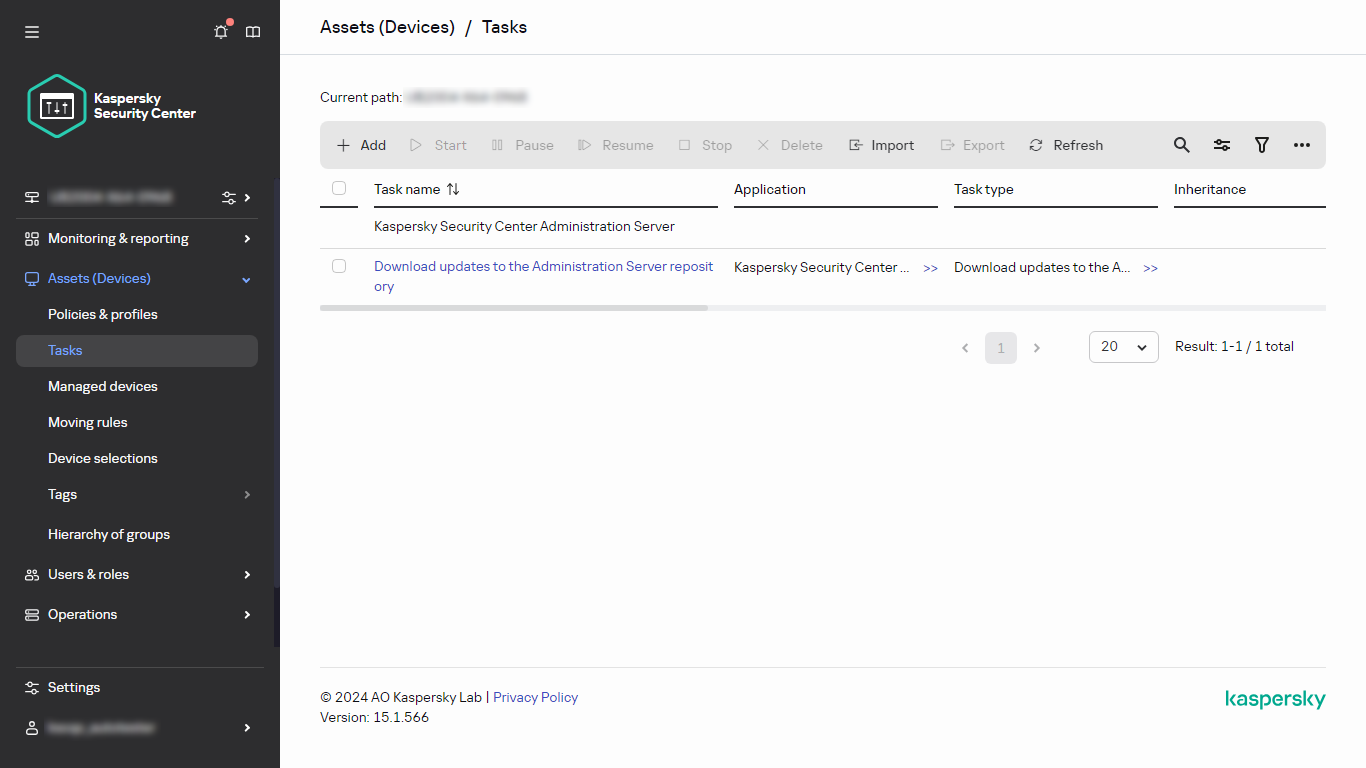The width and height of the screenshot is (1366, 768).
Task: Expand the truncated Application cell arrows
Action: click(x=930, y=268)
